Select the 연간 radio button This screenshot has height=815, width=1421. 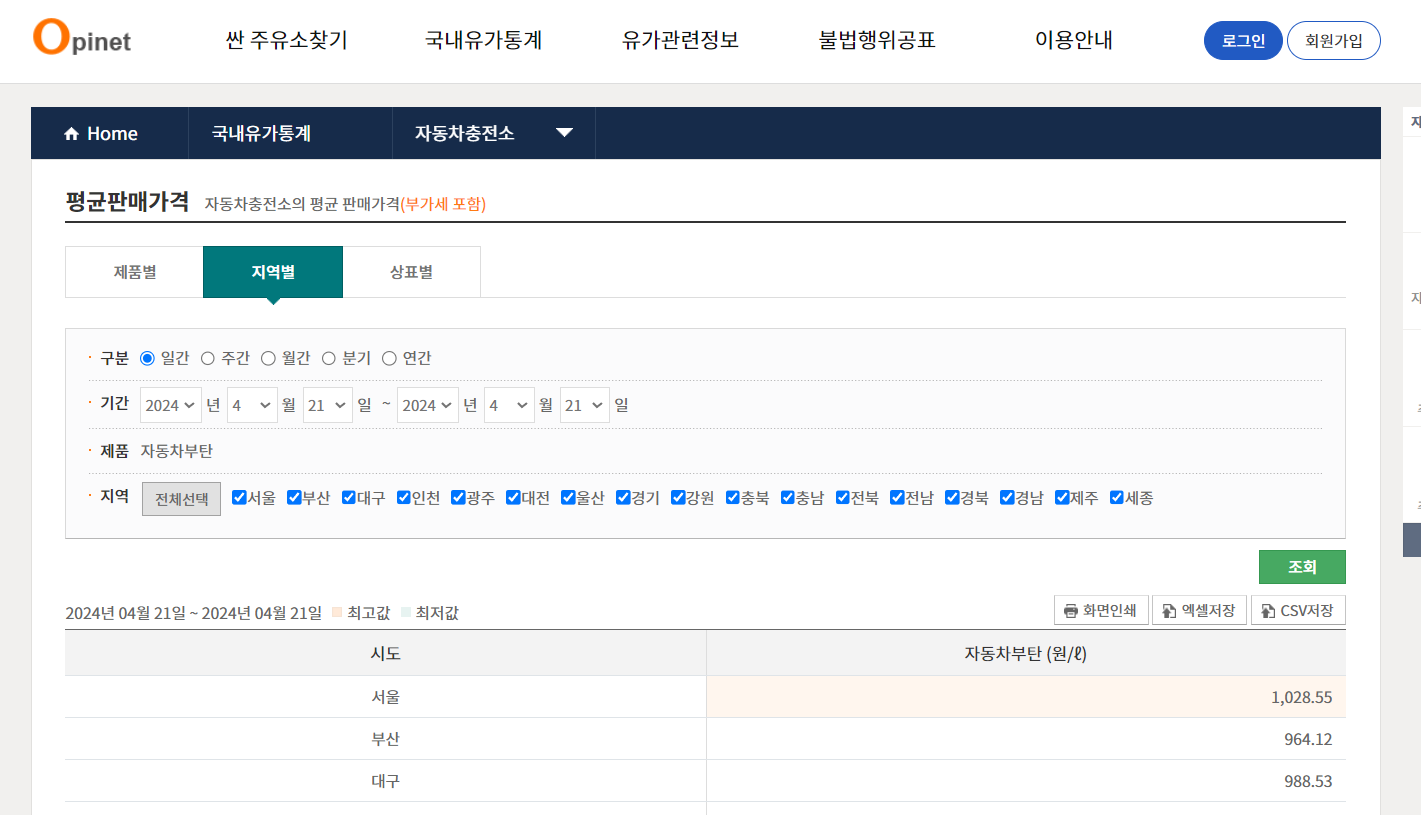389,357
